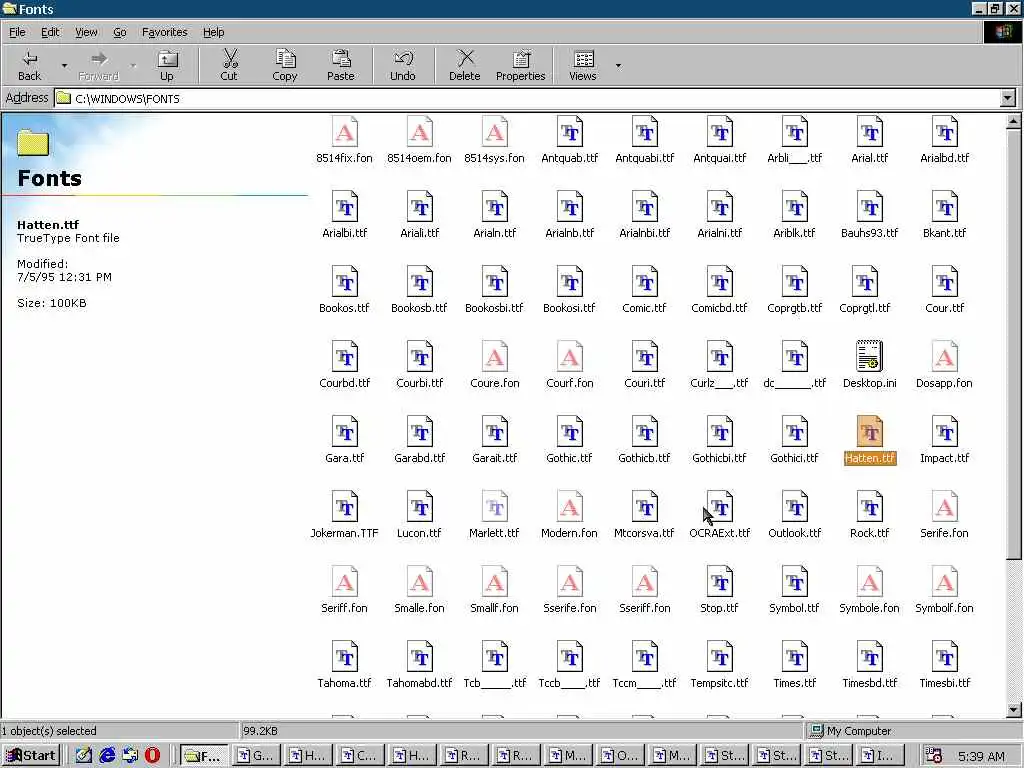This screenshot has height=768, width=1024.
Task: Select the Bookos.ttf font icon
Action: [345, 282]
